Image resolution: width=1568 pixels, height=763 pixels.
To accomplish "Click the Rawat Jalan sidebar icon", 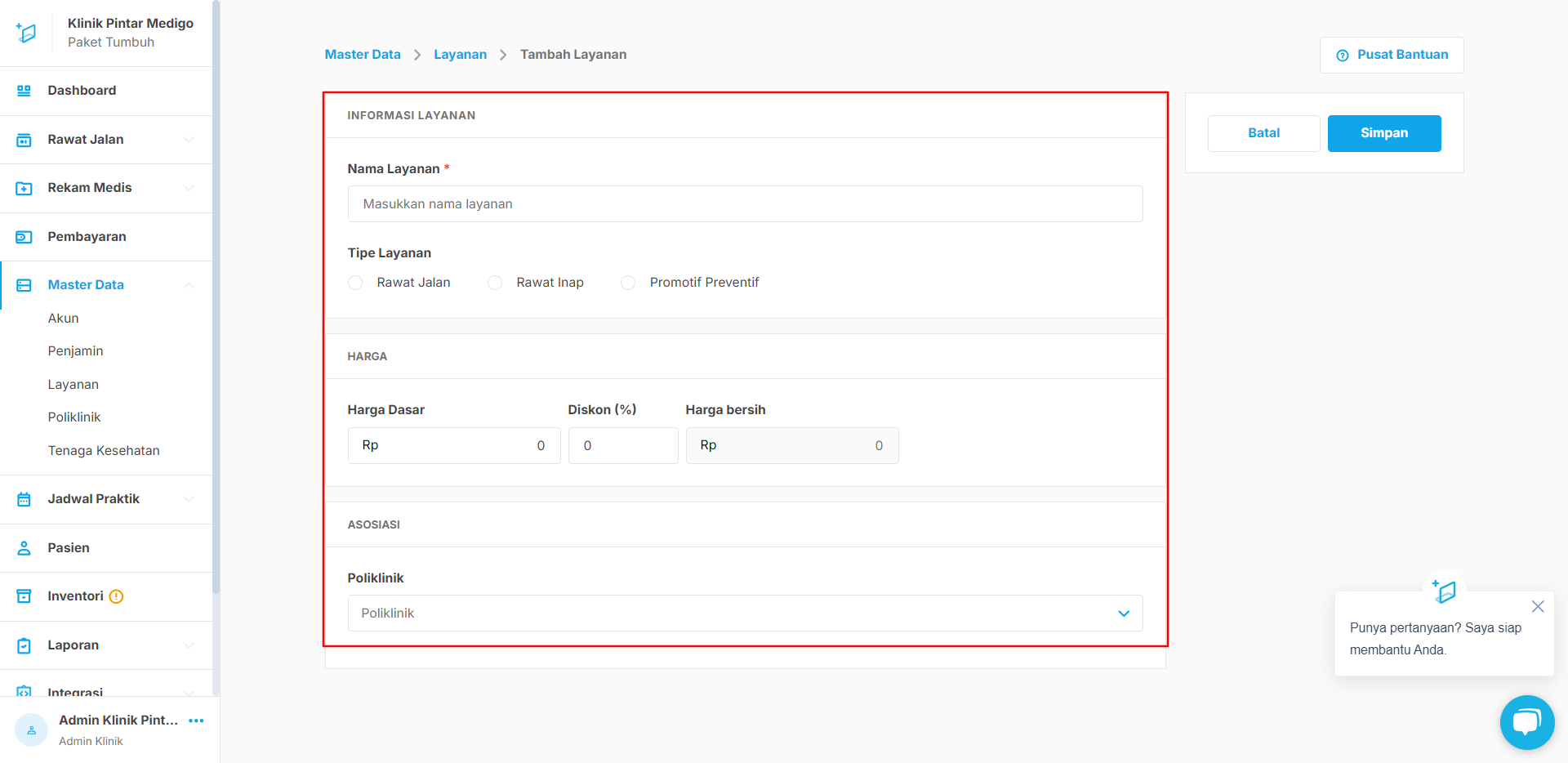I will 24,140.
